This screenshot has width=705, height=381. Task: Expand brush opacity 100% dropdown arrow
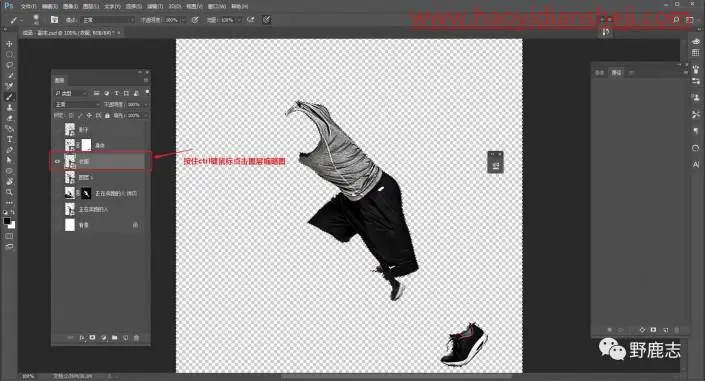coord(183,20)
